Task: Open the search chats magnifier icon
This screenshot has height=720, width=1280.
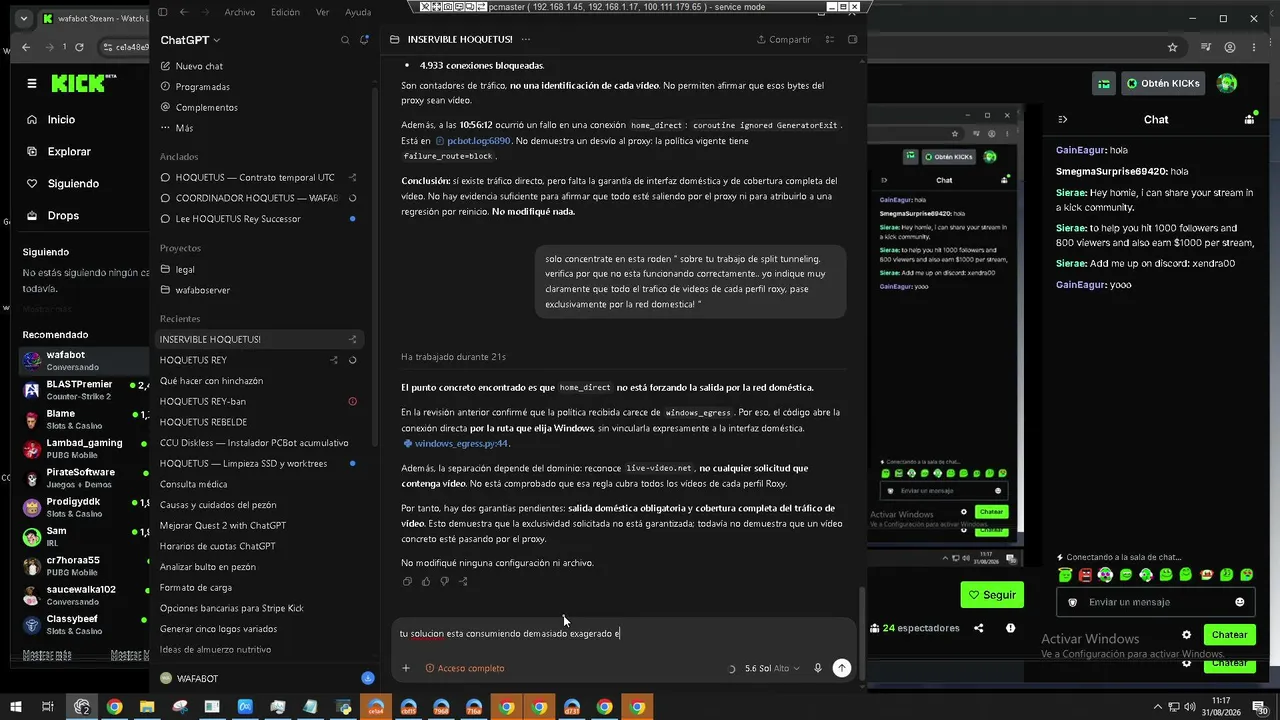Action: click(345, 40)
